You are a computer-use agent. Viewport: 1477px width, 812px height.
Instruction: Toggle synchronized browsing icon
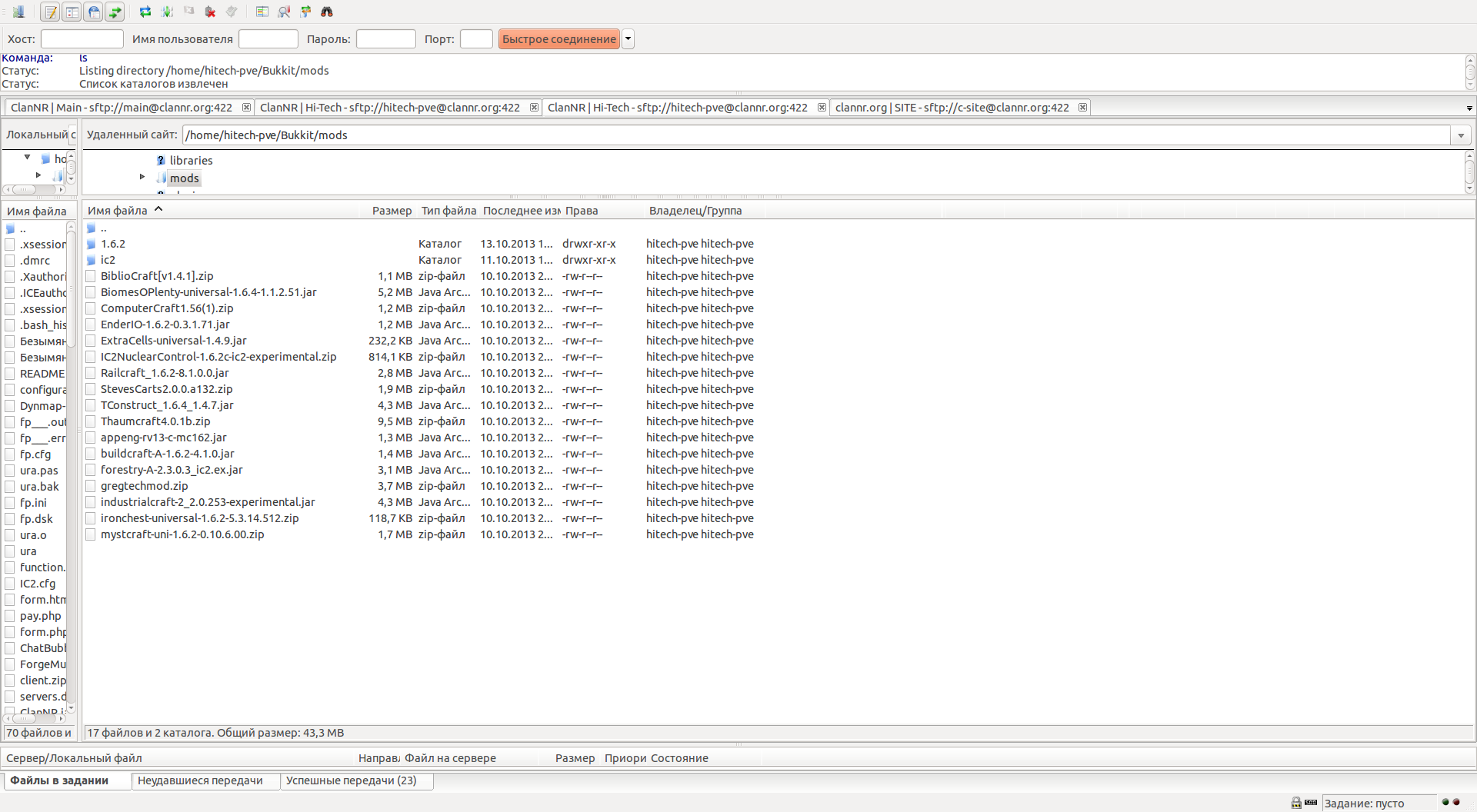305,12
